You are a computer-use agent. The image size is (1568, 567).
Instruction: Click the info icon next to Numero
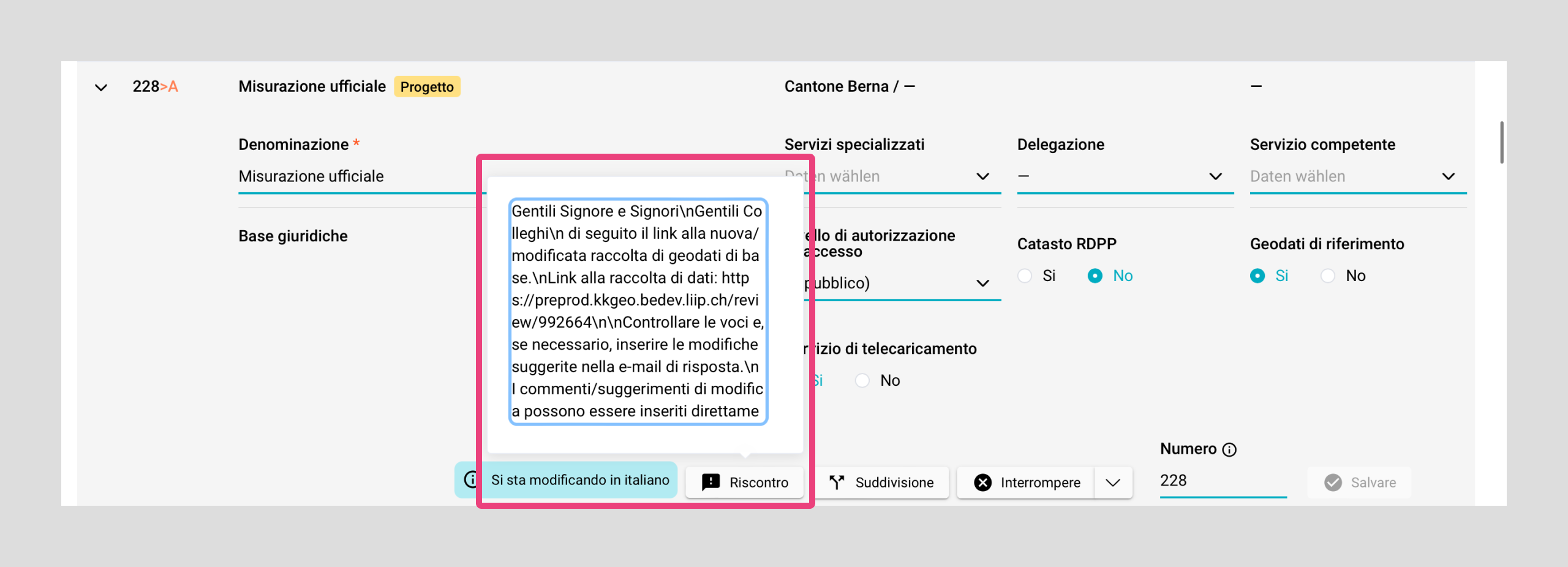click(x=1229, y=450)
